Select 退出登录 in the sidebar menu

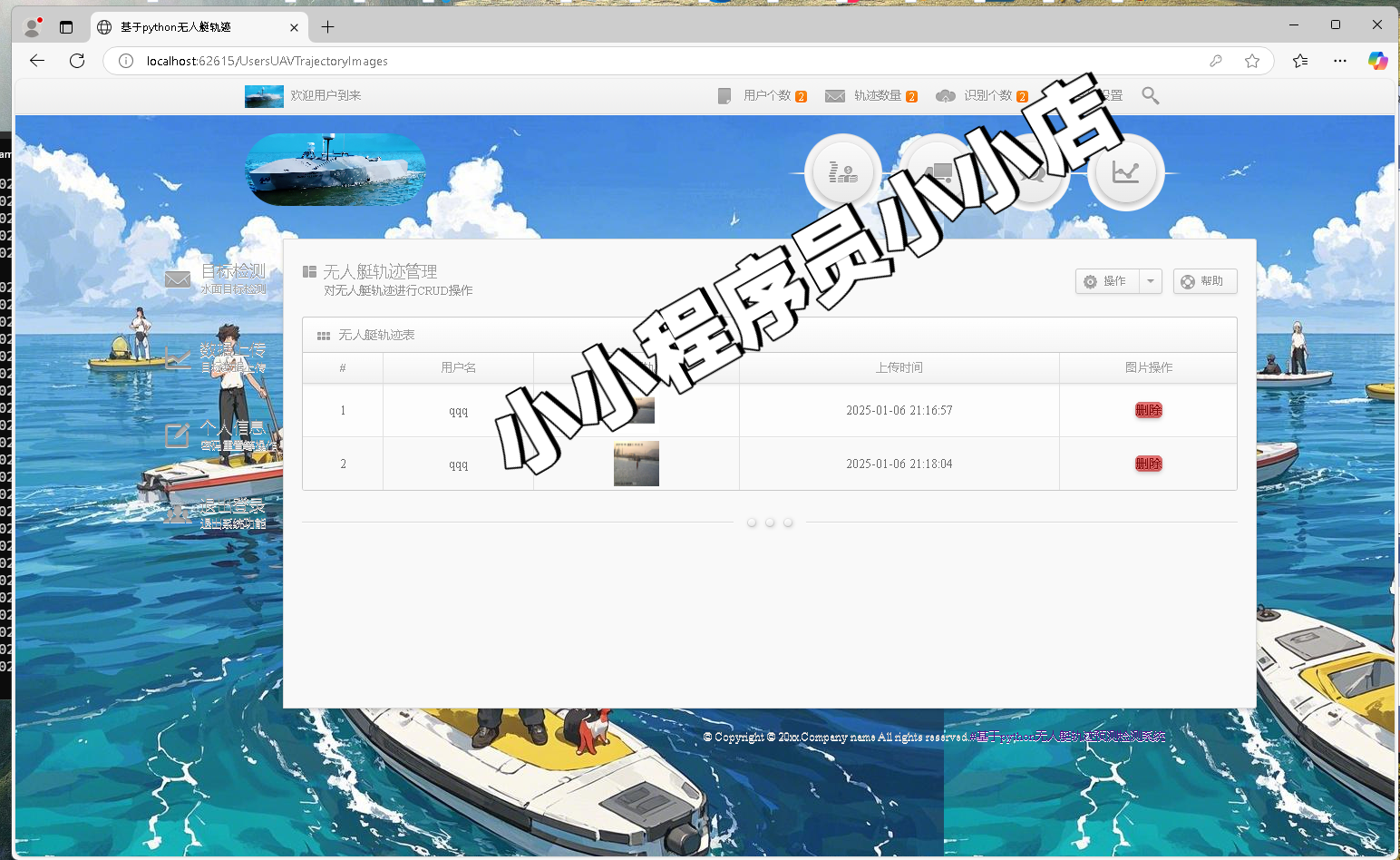233,506
